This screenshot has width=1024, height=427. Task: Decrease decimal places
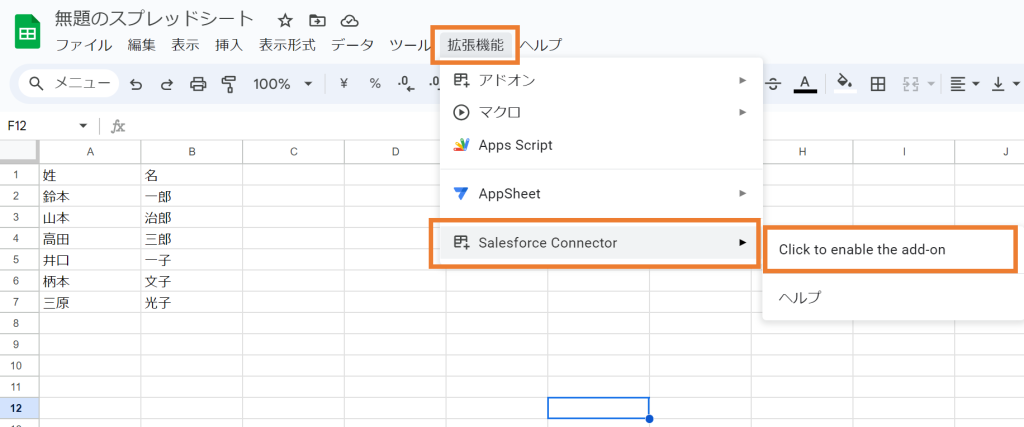pos(406,84)
